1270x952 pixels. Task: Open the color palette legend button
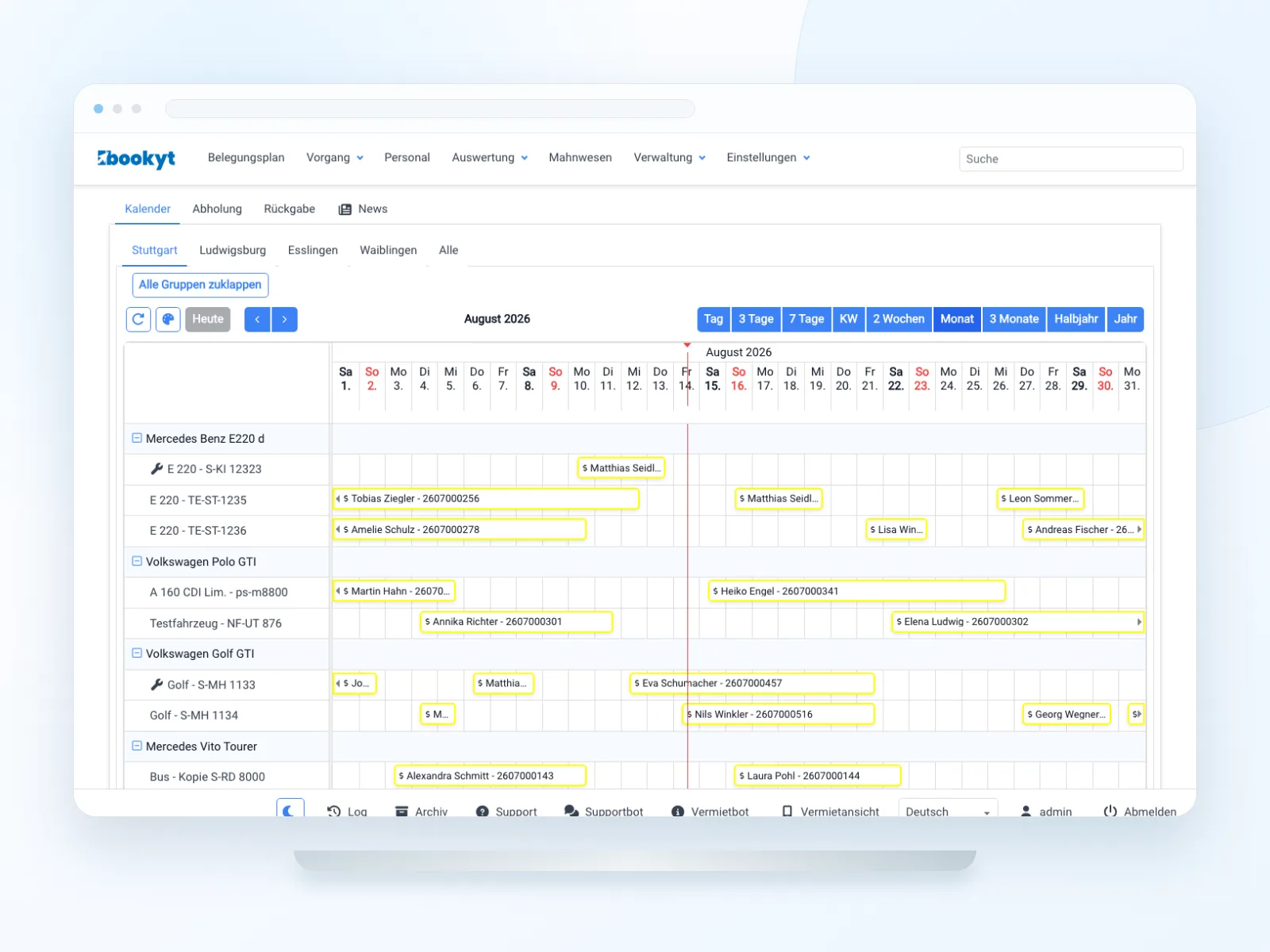click(168, 319)
